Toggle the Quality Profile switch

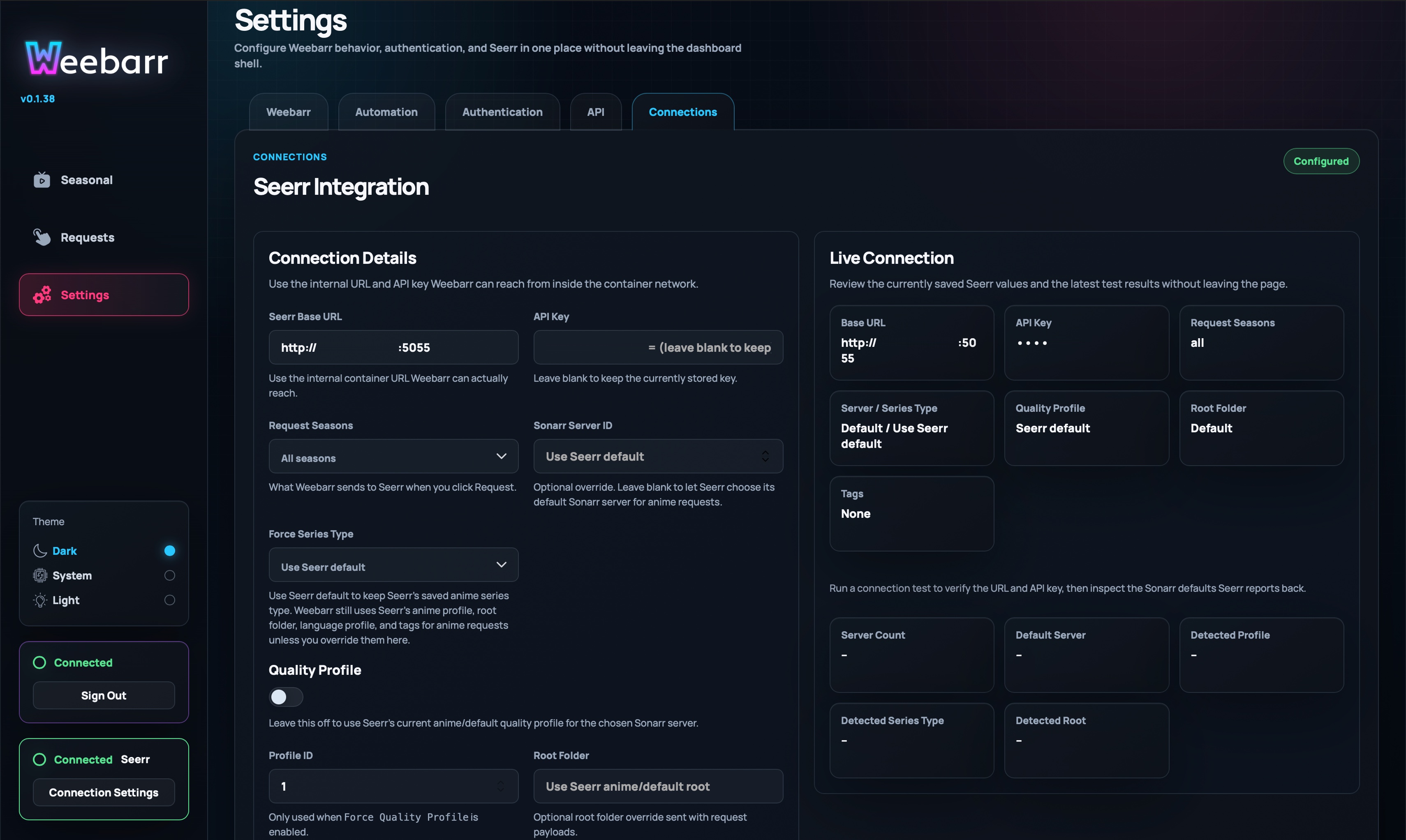coord(286,697)
